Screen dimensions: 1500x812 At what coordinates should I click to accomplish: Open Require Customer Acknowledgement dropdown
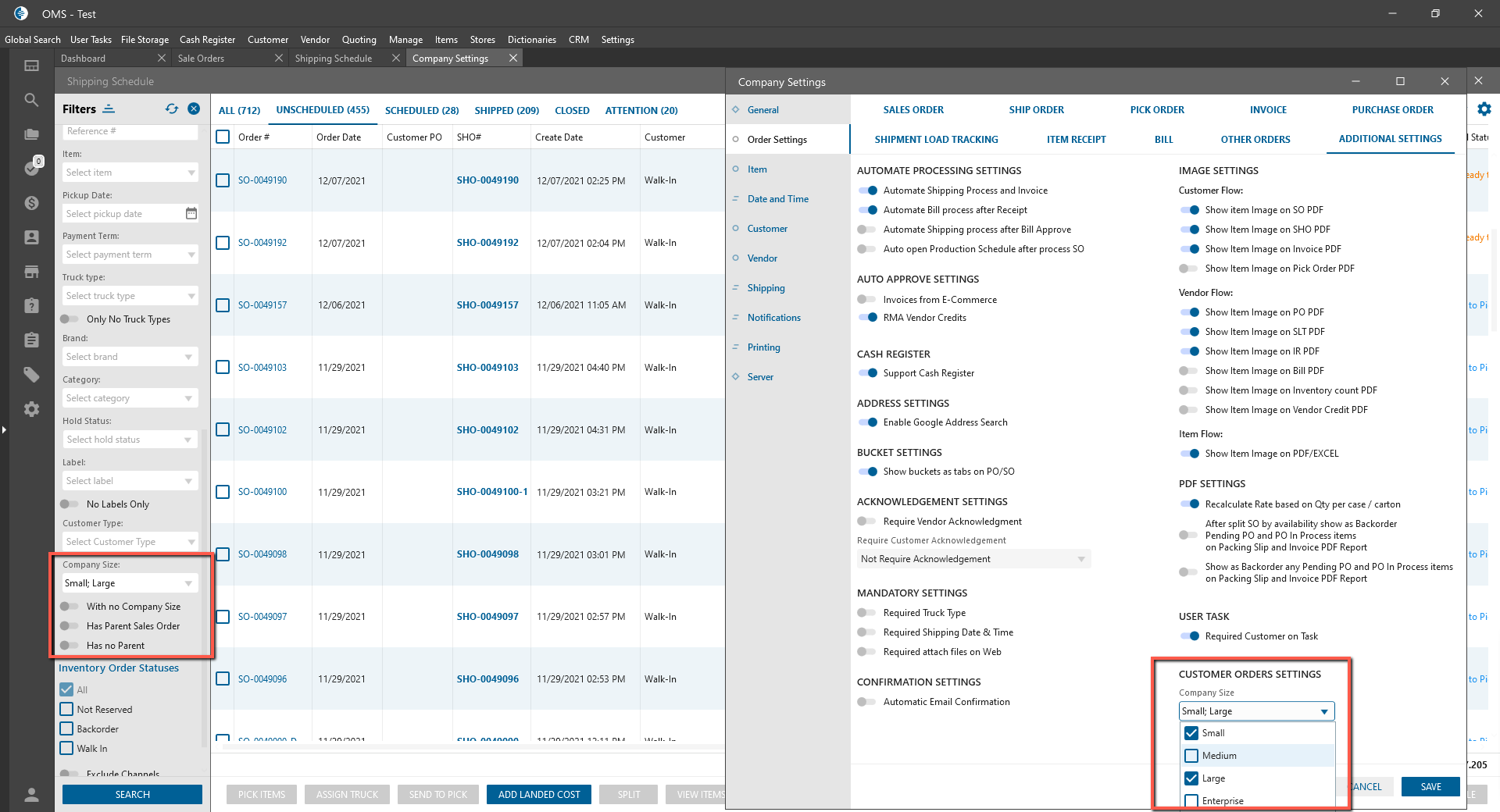(x=973, y=559)
